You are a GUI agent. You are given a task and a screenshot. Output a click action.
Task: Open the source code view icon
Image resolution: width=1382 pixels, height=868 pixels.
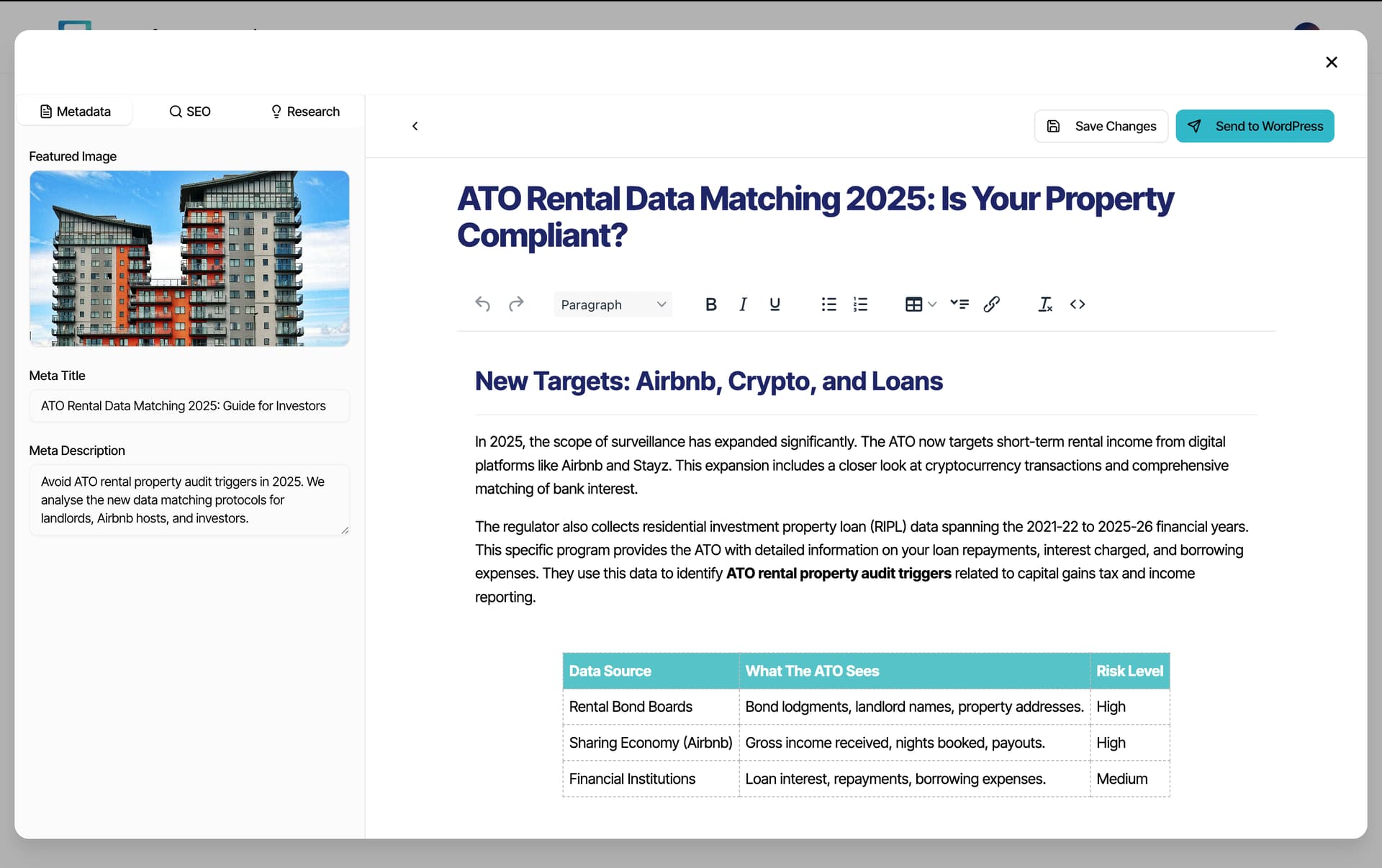[1077, 304]
